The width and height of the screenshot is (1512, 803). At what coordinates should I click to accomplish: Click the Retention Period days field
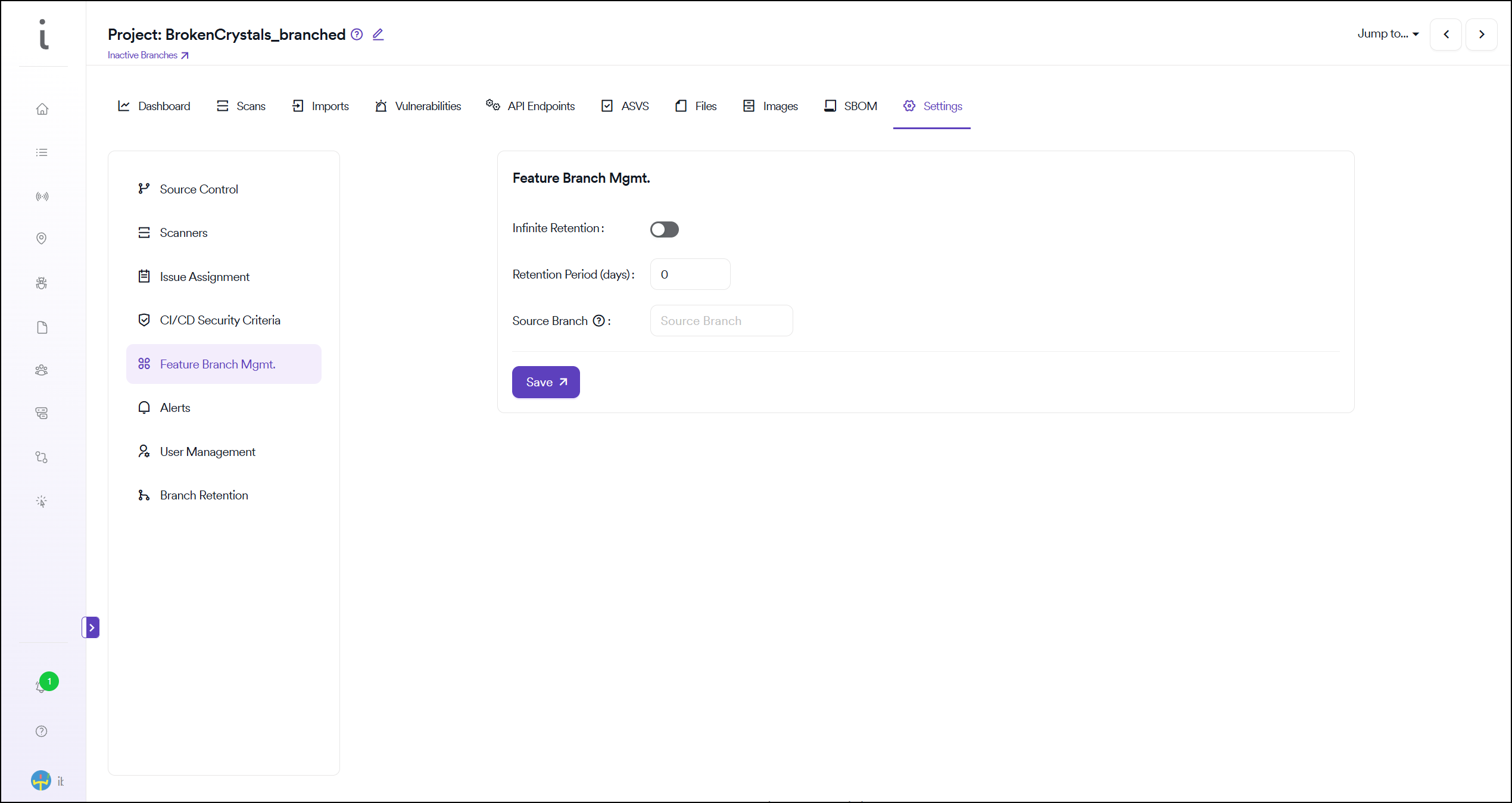click(690, 274)
